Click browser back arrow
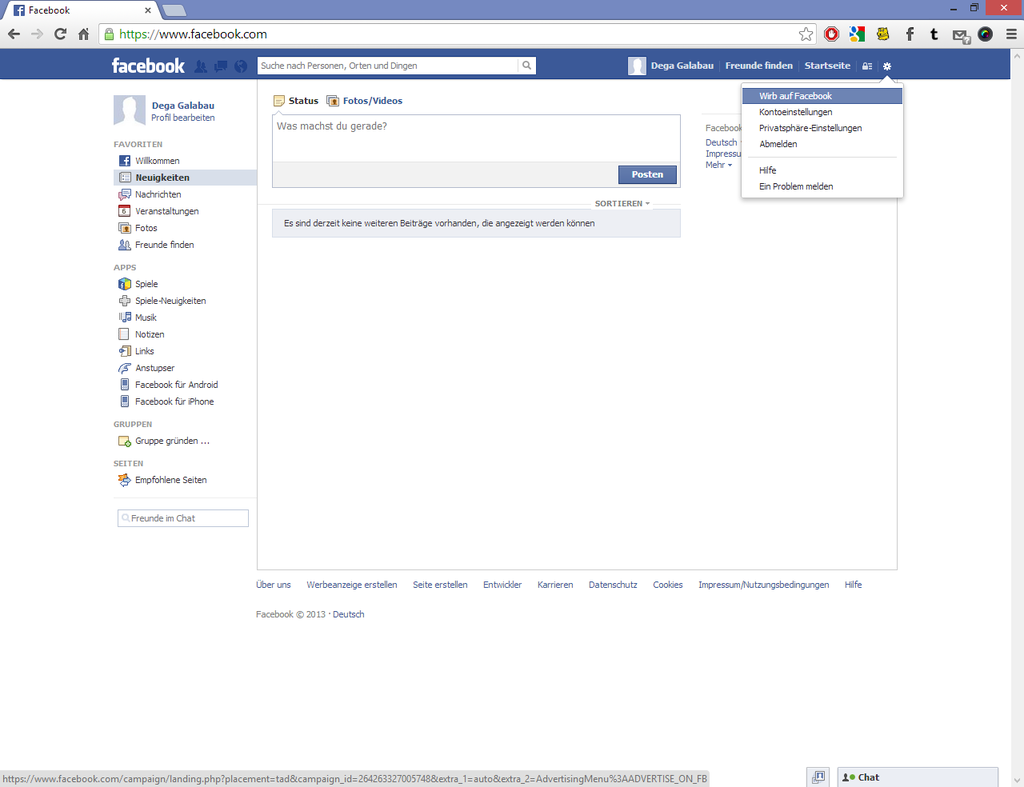 tap(14, 34)
